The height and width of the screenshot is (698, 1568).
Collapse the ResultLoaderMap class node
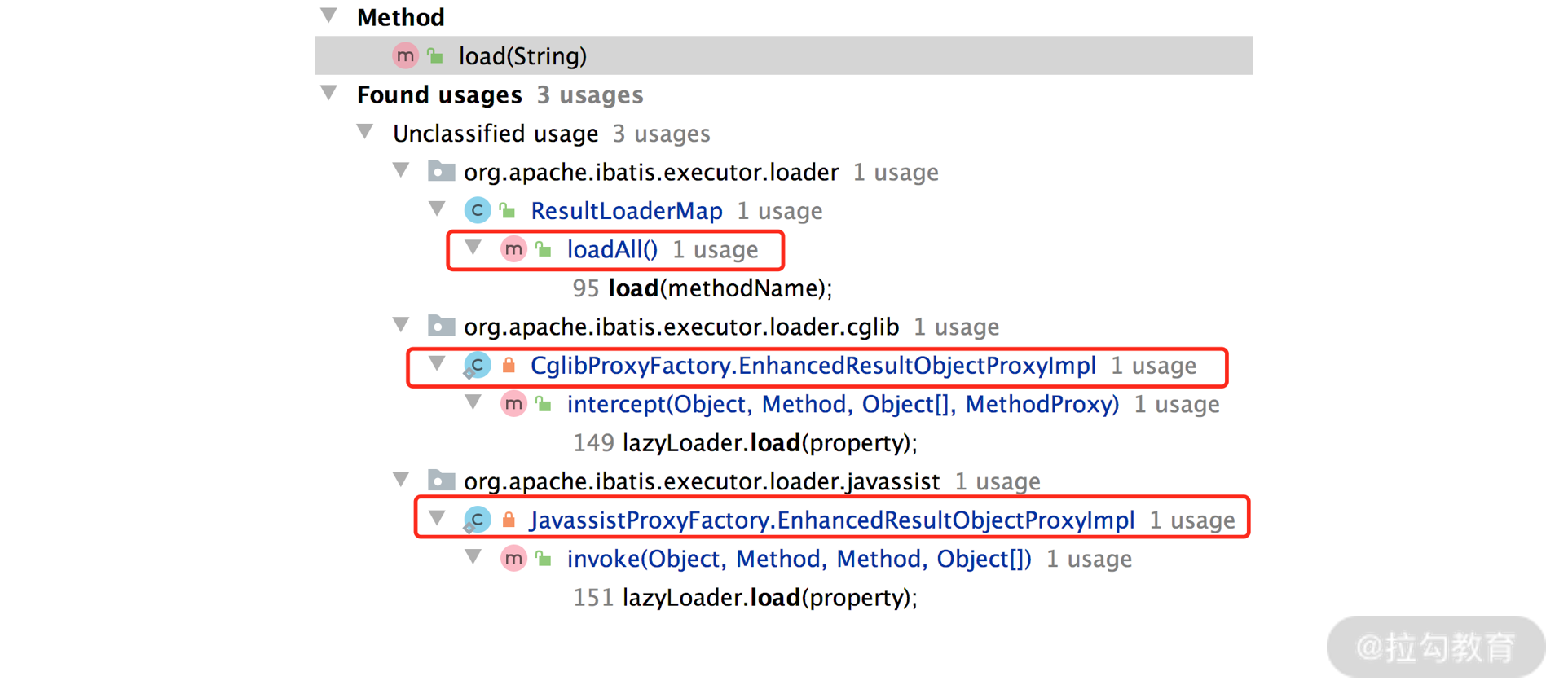(x=438, y=209)
